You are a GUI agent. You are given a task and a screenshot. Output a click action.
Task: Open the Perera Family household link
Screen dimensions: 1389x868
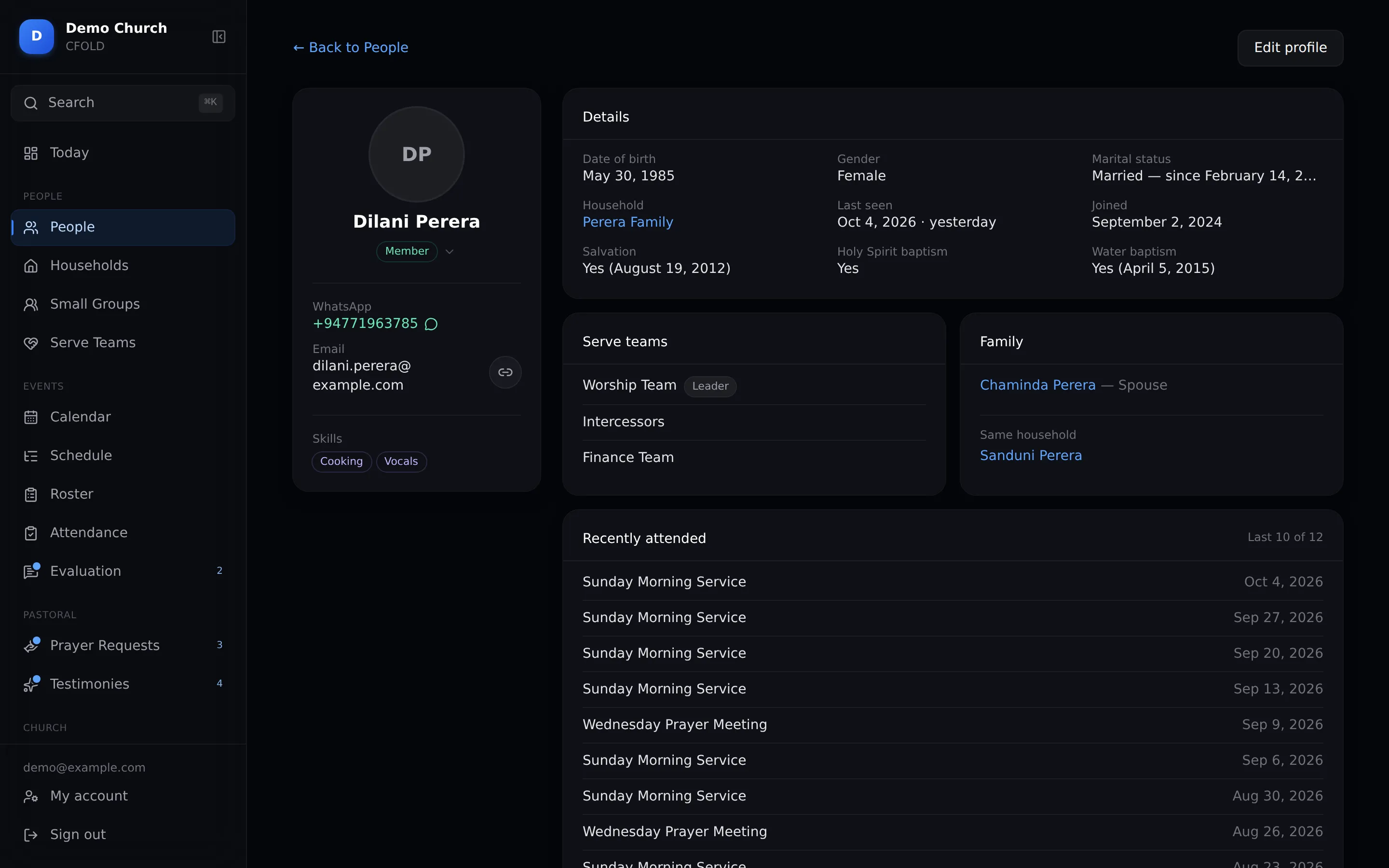(628, 222)
